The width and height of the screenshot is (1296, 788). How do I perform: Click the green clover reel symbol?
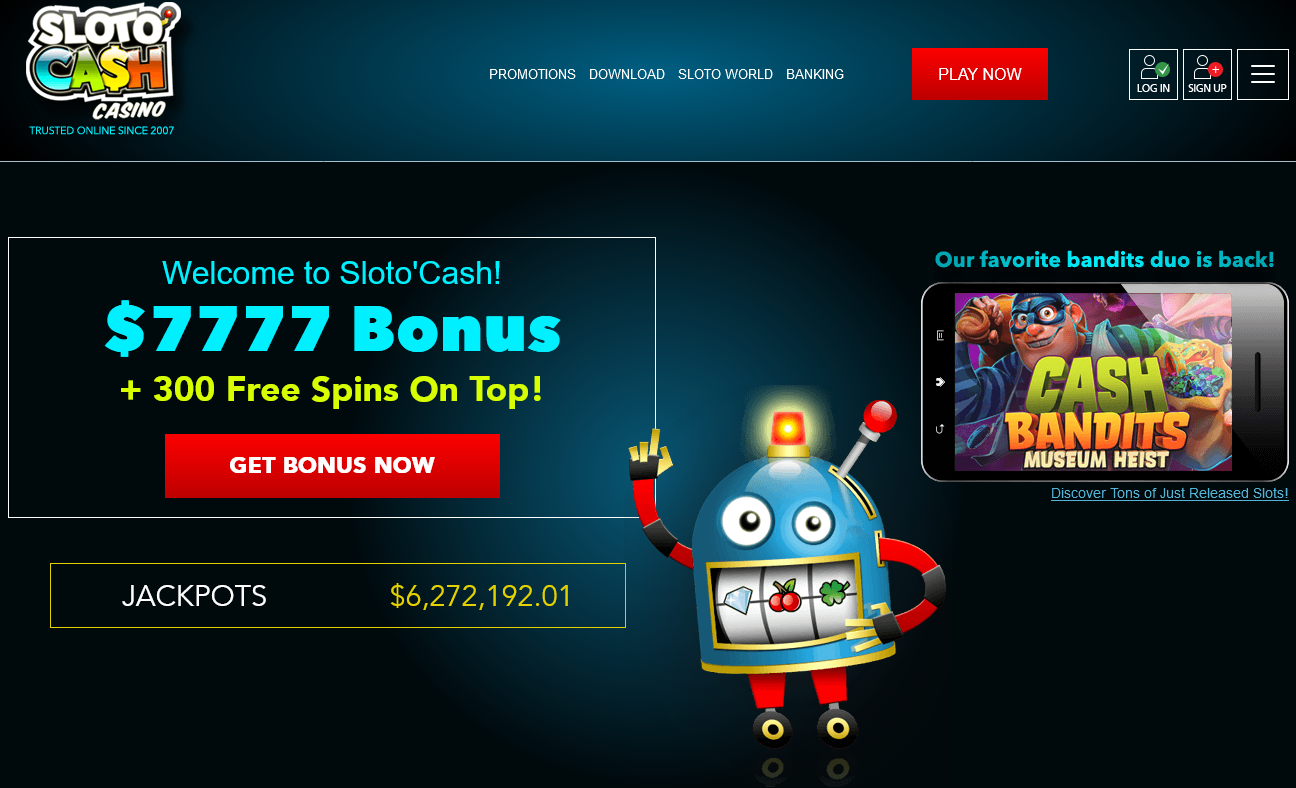coord(832,592)
